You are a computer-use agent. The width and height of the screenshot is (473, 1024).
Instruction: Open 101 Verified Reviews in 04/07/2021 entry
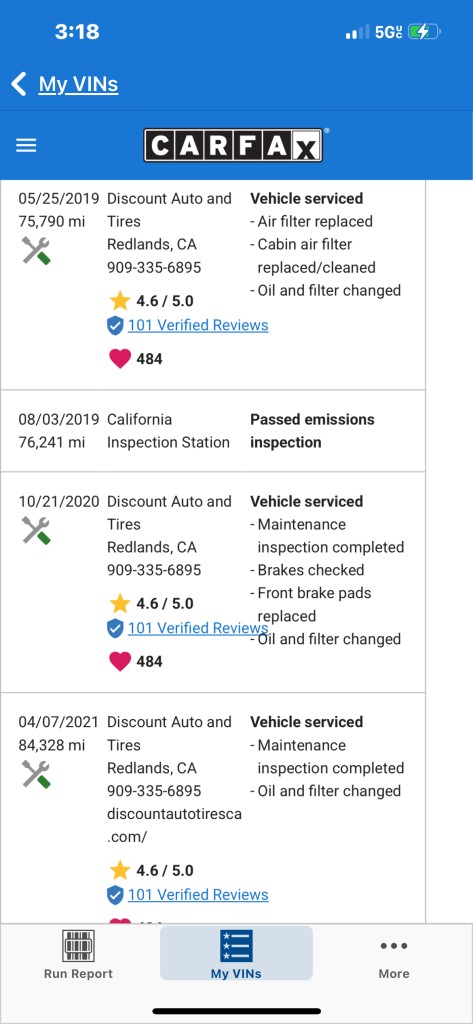pyautogui.click(x=198, y=894)
